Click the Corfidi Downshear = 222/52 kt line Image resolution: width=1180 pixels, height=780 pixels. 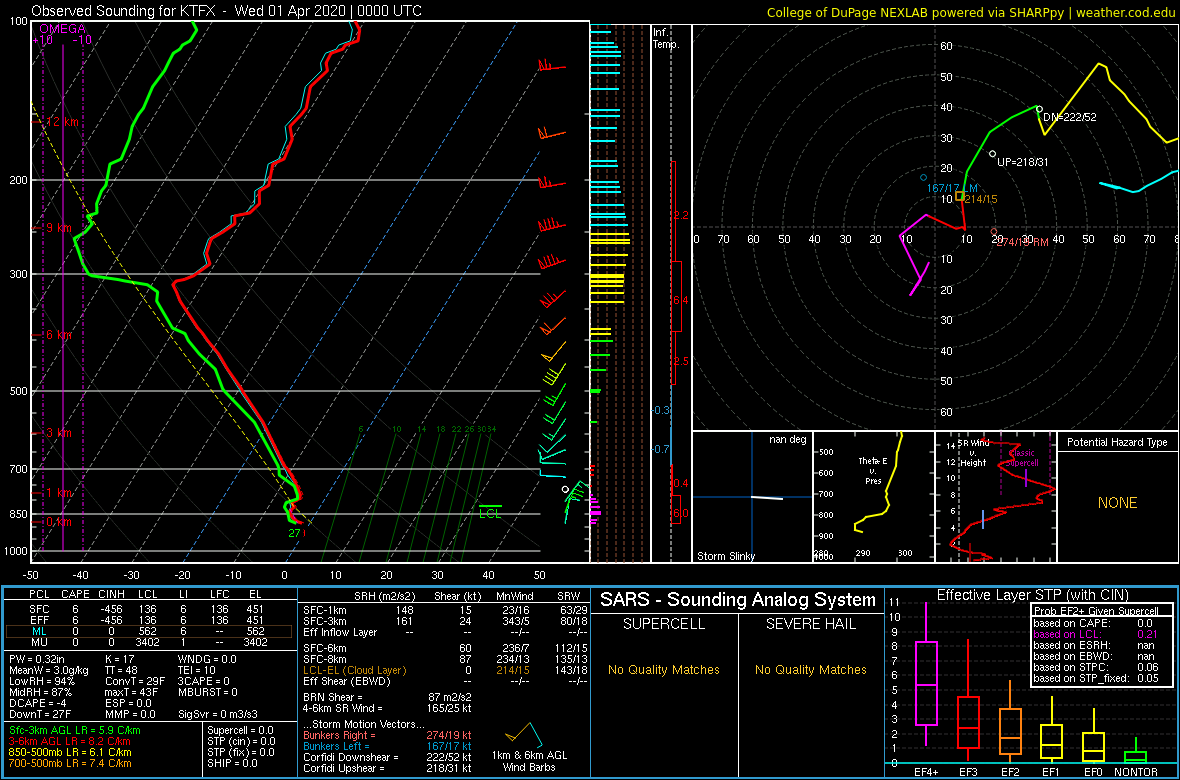click(x=387, y=757)
